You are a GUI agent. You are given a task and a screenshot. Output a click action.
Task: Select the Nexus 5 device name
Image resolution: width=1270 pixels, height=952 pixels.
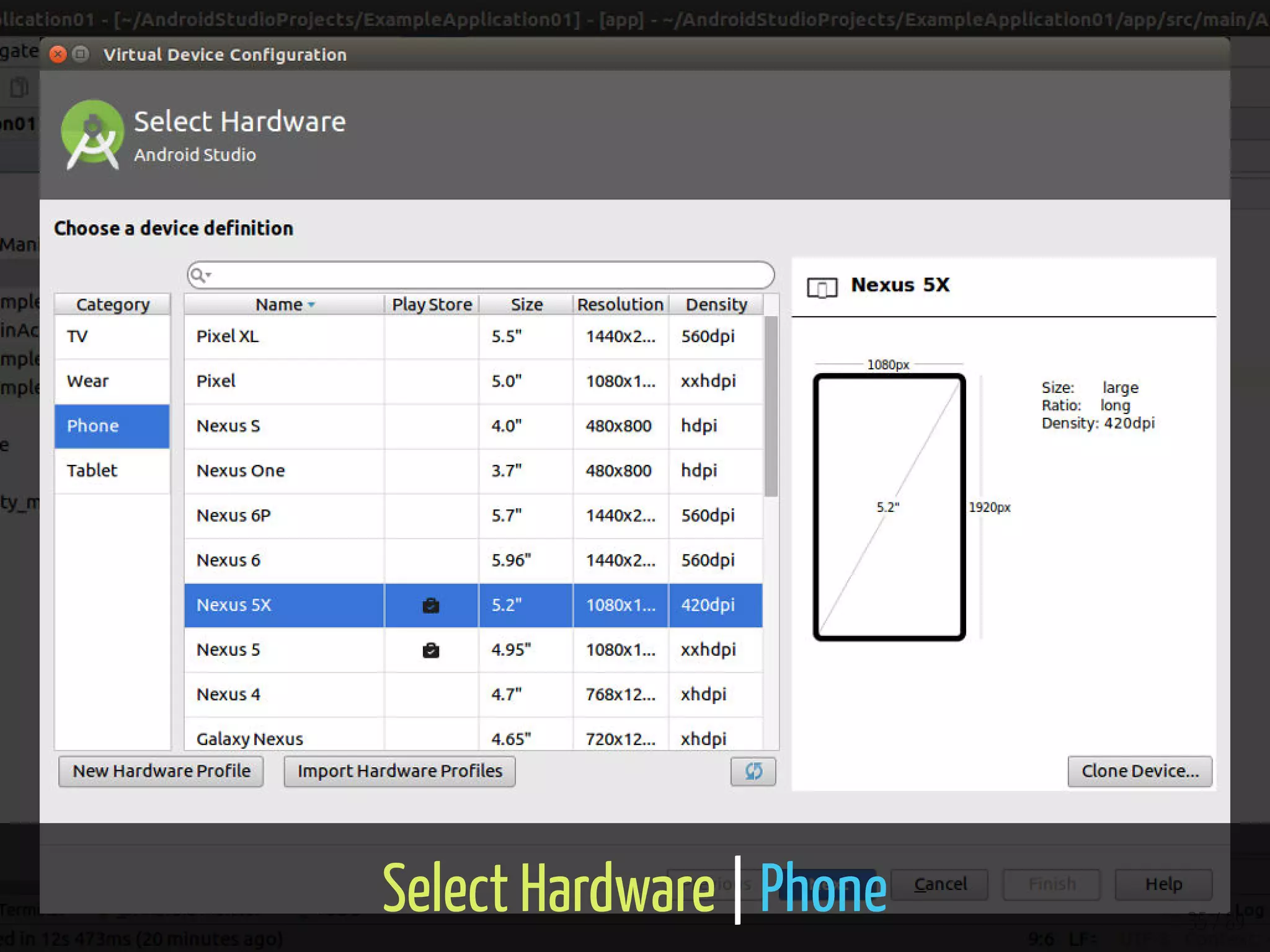(x=228, y=650)
